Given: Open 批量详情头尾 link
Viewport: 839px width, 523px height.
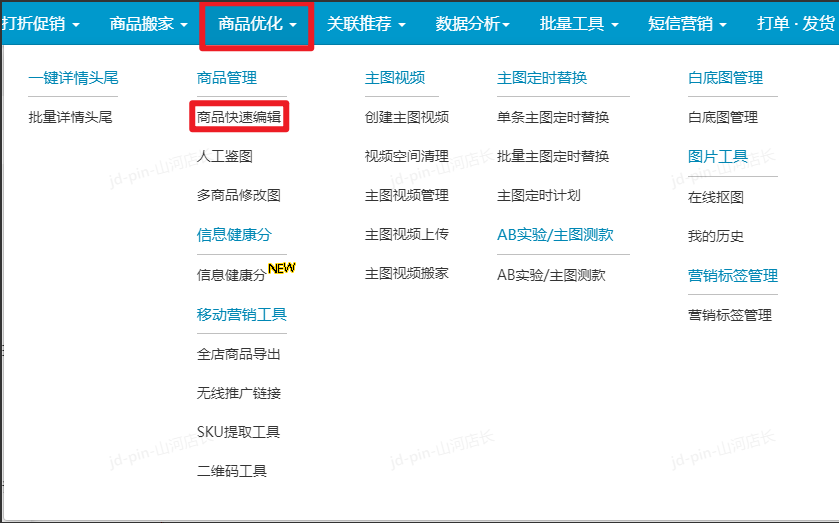Looking at the screenshot, I should click(71, 117).
